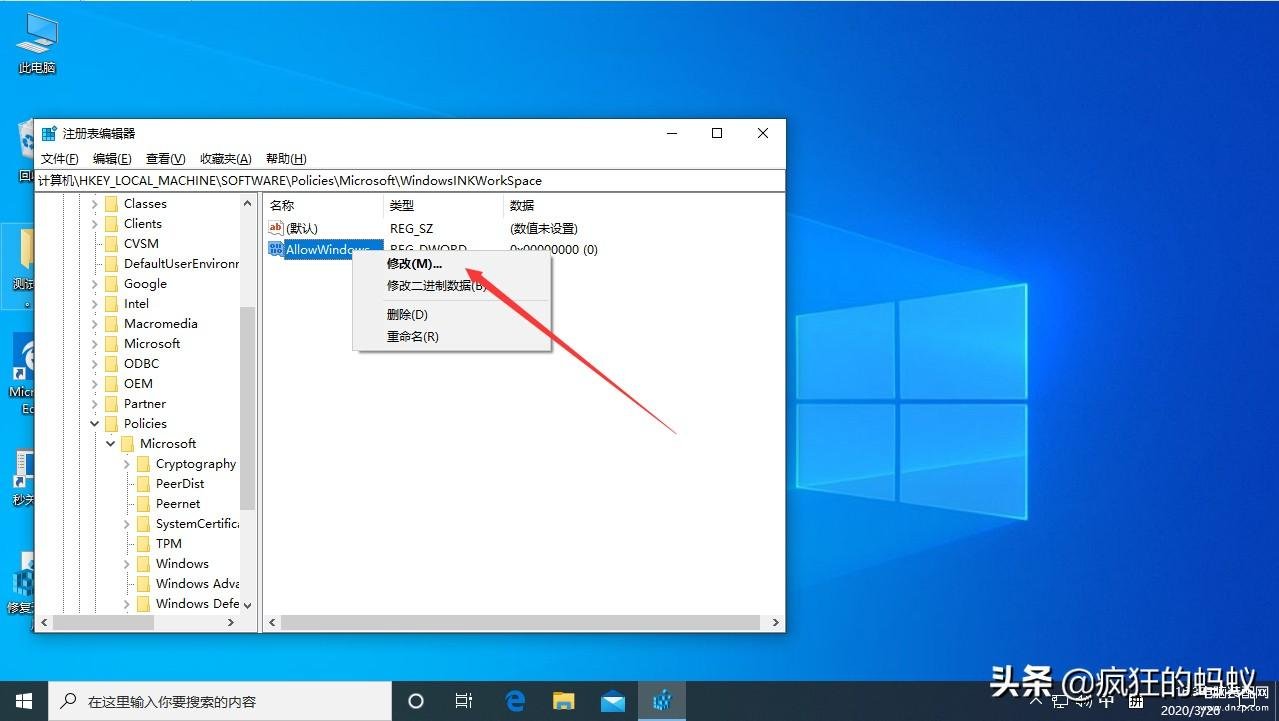Open the 文件(F) menu
The width and height of the screenshot is (1279, 721).
coord(60,159)
